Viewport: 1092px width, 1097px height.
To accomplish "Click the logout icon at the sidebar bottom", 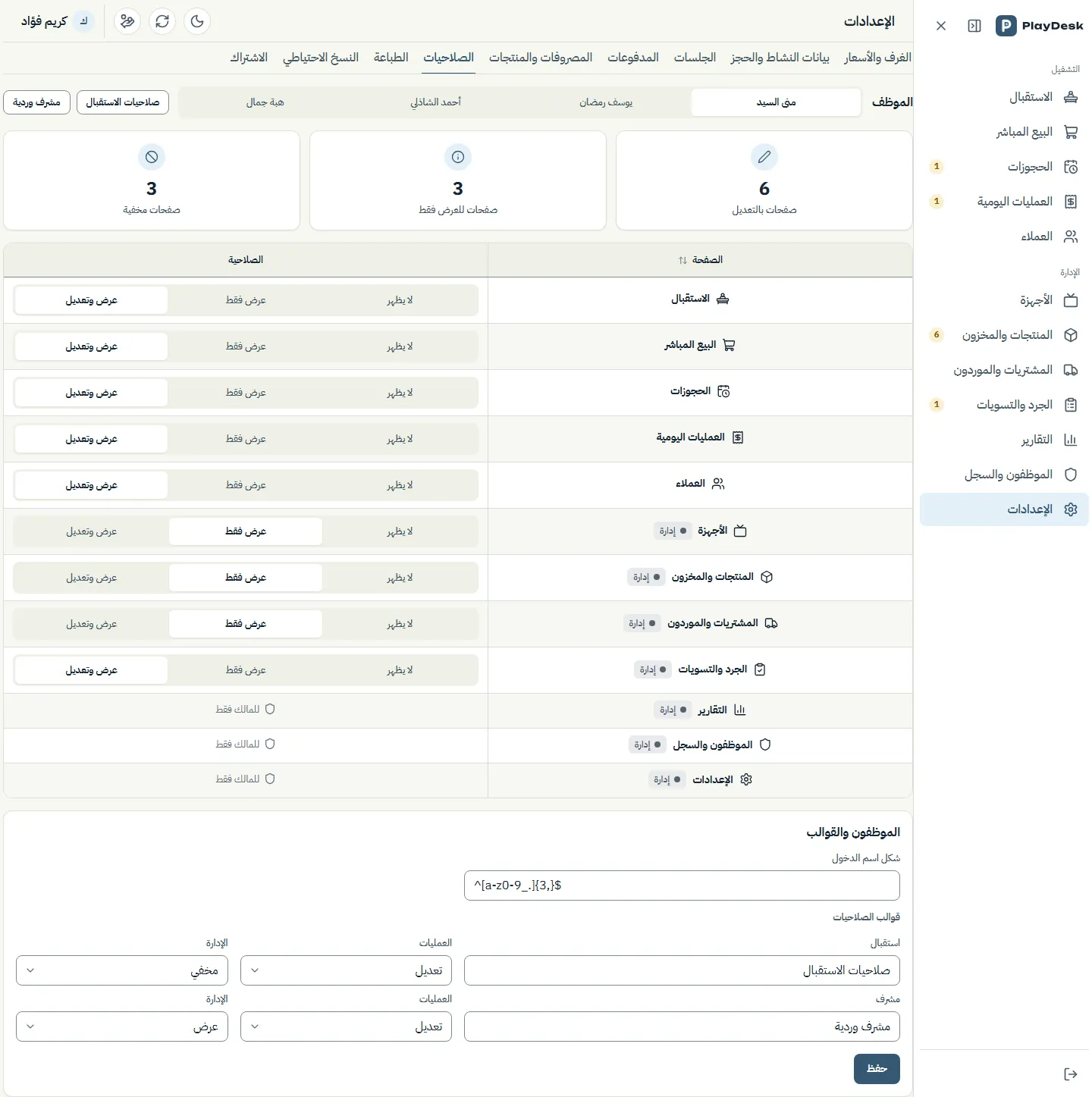I will pyautogui.click(x=1071, y=1073).
